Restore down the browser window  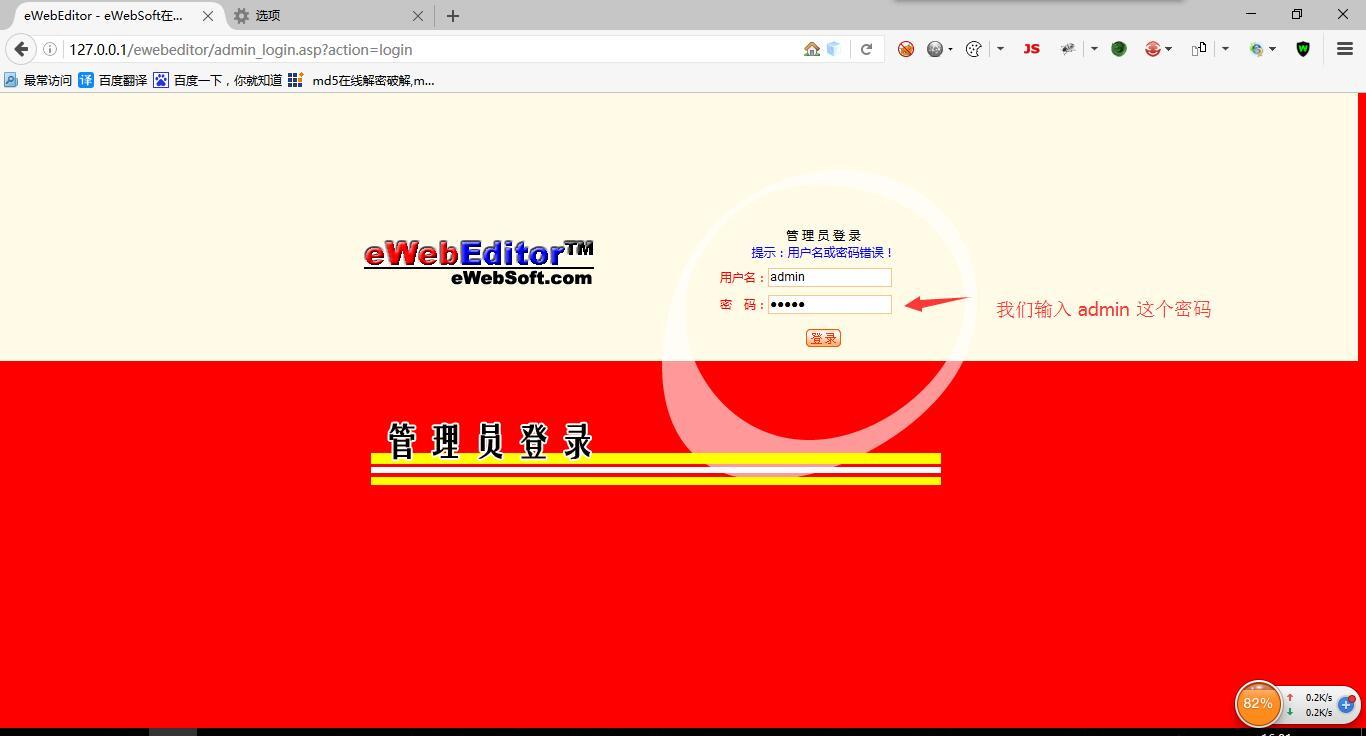pyautogui.click(x=1297, y=14)
